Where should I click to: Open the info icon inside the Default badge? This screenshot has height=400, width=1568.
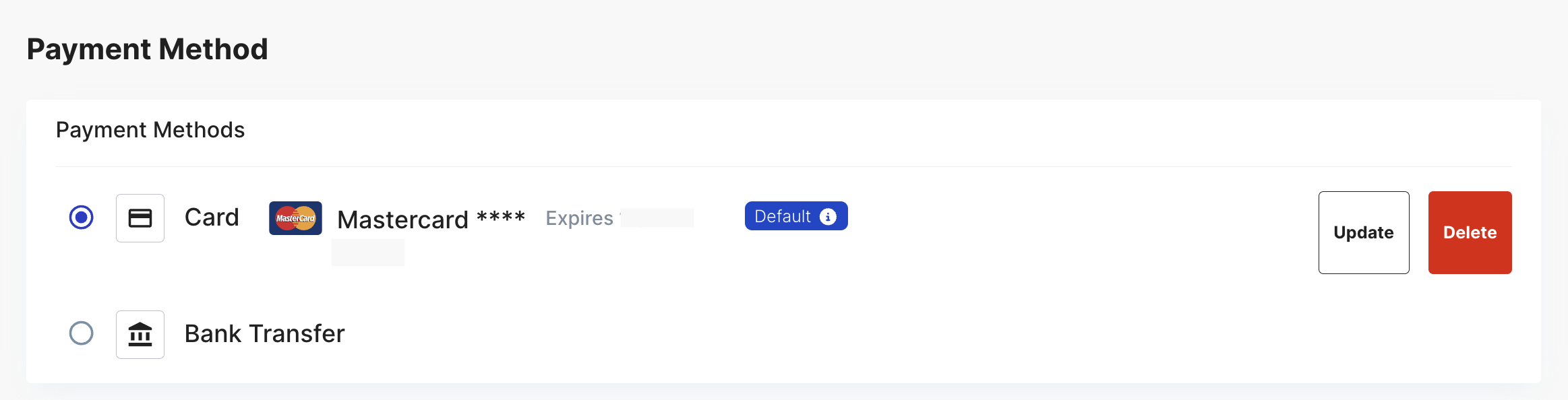coord(828,216)
